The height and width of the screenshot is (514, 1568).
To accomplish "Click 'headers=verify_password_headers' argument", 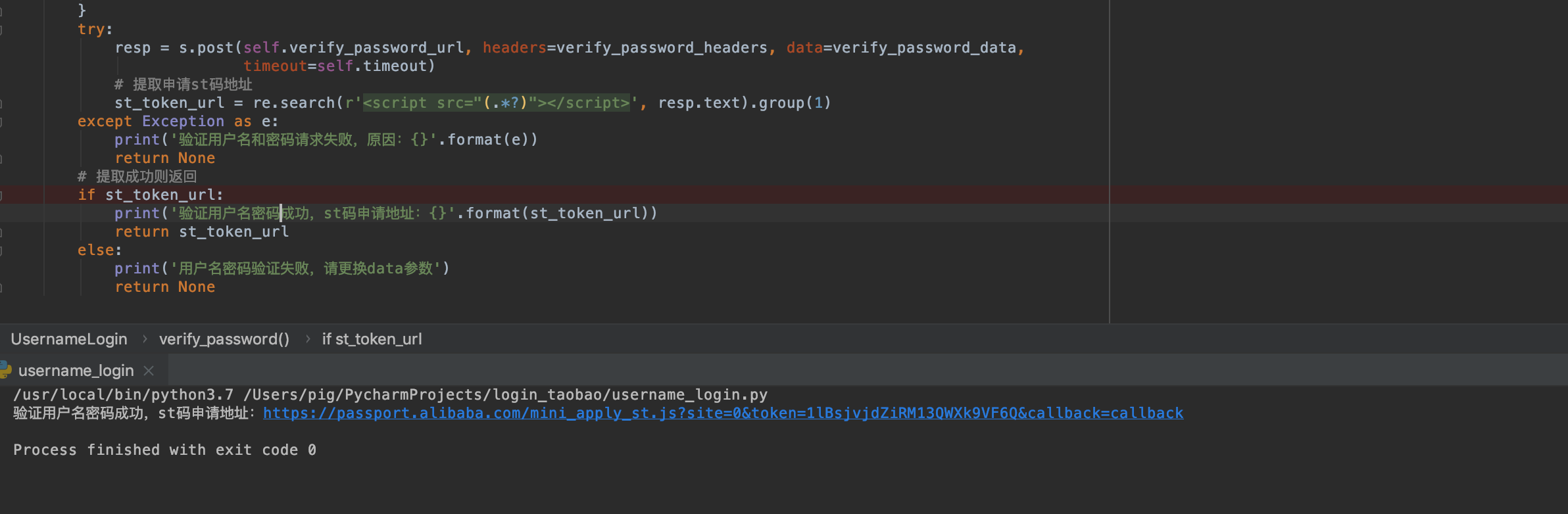I will coord(625,48).
